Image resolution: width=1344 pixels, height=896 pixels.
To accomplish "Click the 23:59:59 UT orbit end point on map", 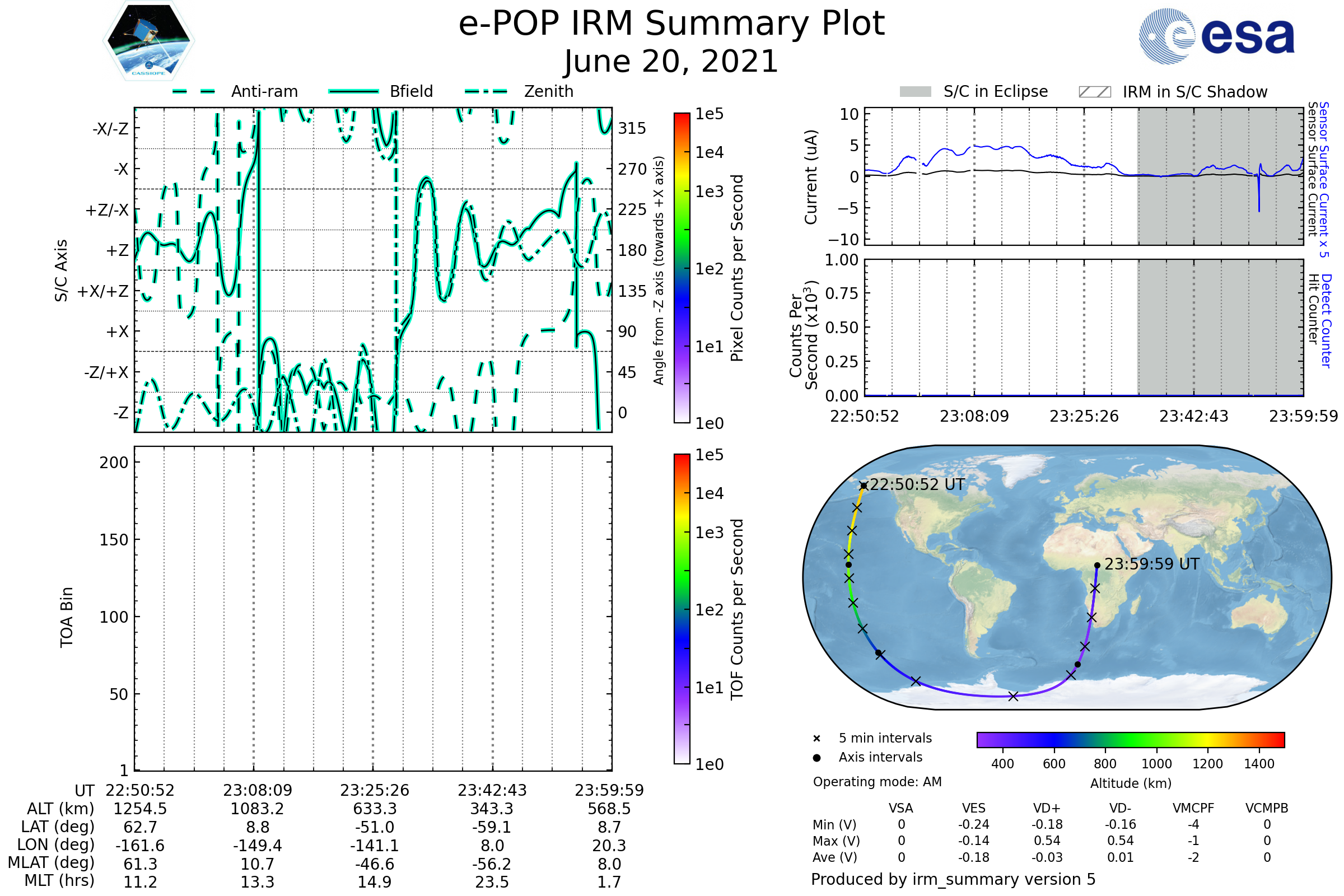I will (x=1097, y=566).
